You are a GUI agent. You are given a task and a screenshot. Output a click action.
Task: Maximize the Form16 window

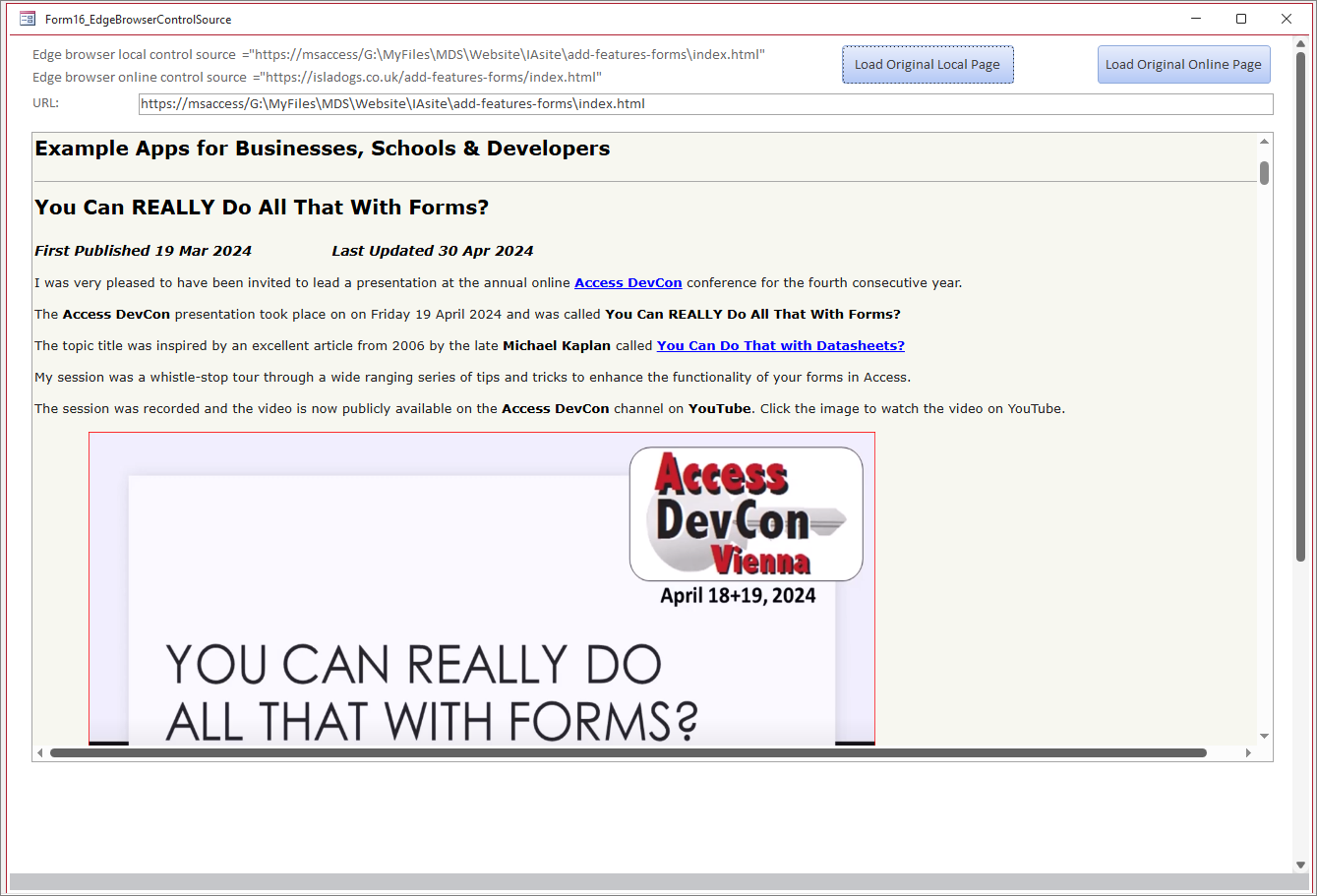pos(1241,19)
